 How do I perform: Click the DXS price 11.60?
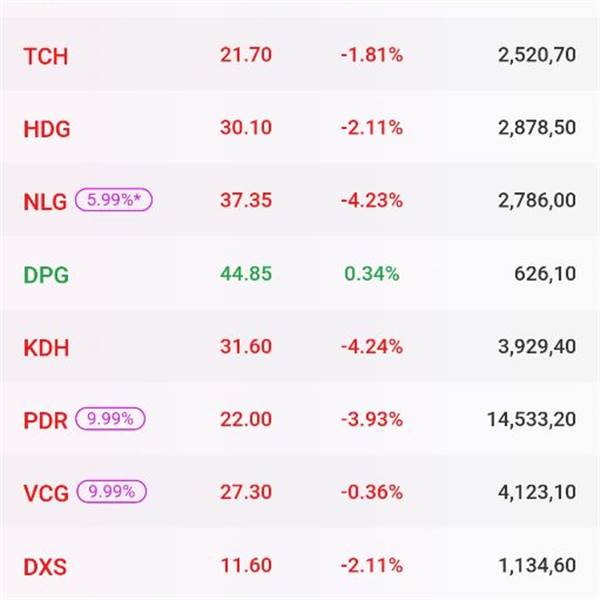[245, 566]
